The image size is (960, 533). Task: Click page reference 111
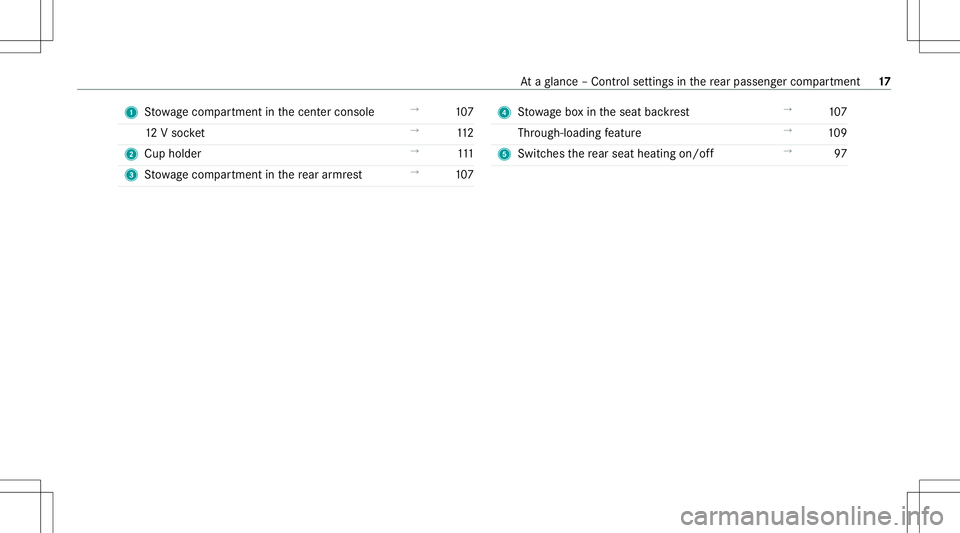click(x=465, y=154)
